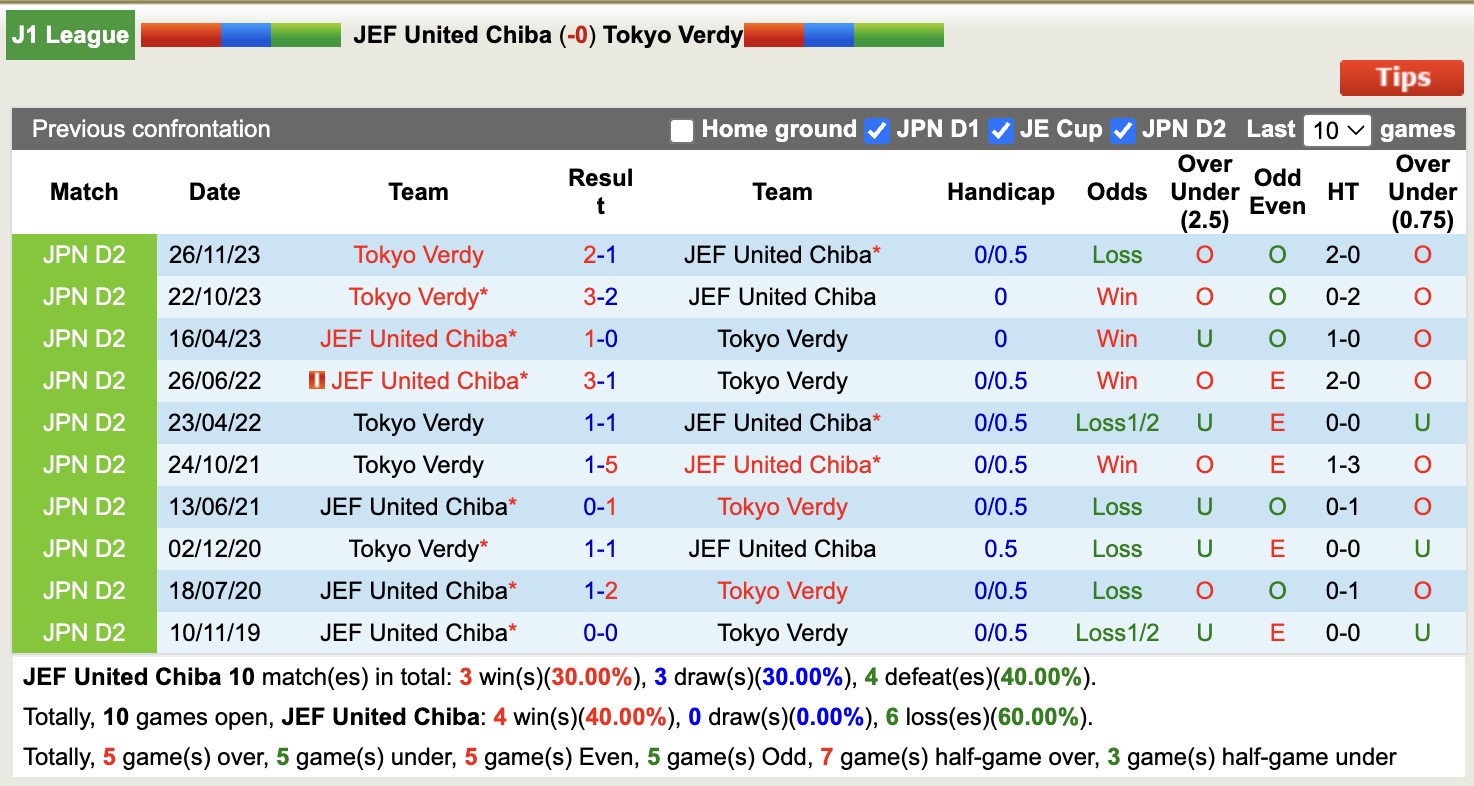1474x786 pixels.
Task: Click the Date column header
Action: [214, 191]
